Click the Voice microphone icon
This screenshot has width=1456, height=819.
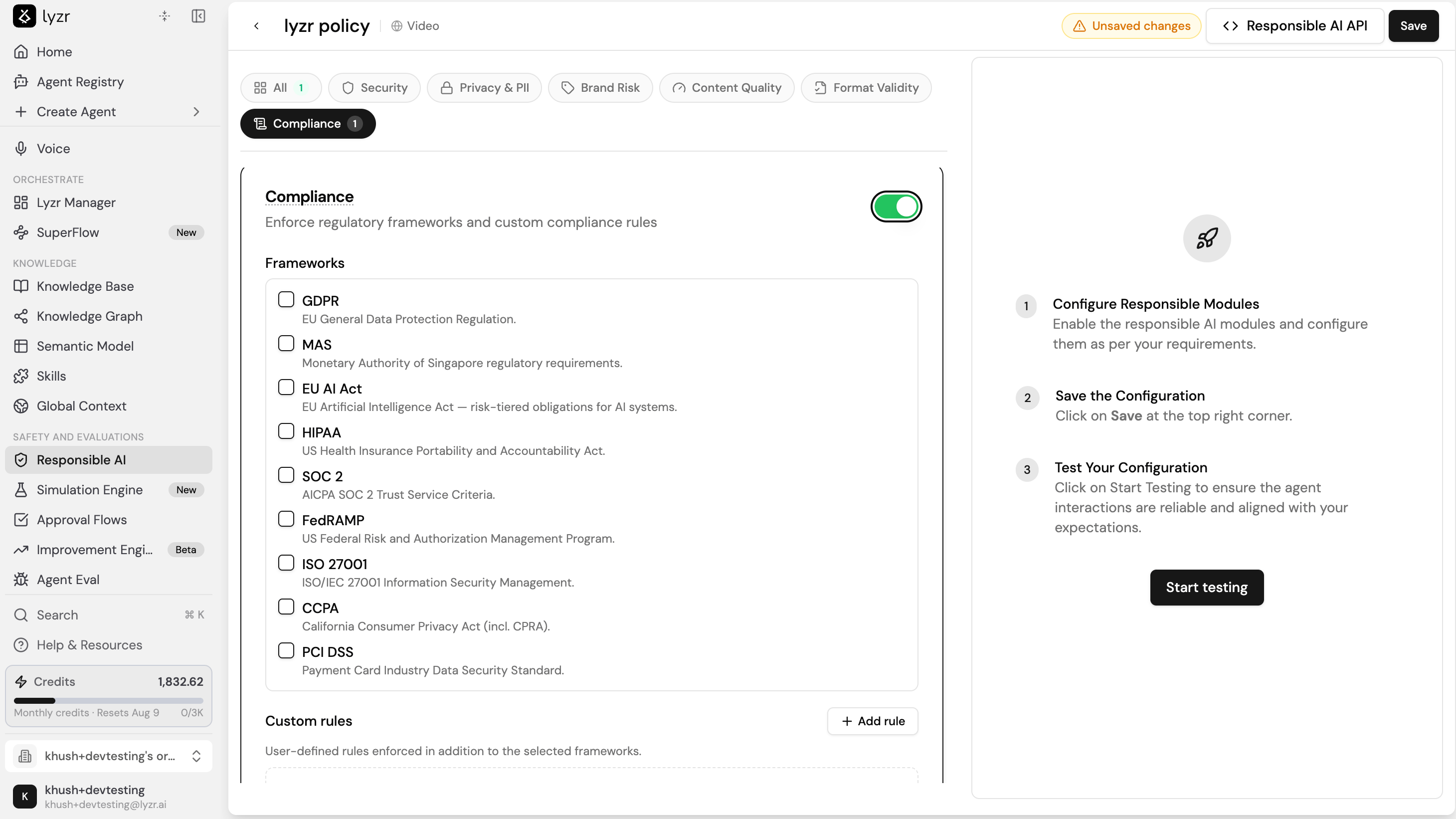point(21,149)
